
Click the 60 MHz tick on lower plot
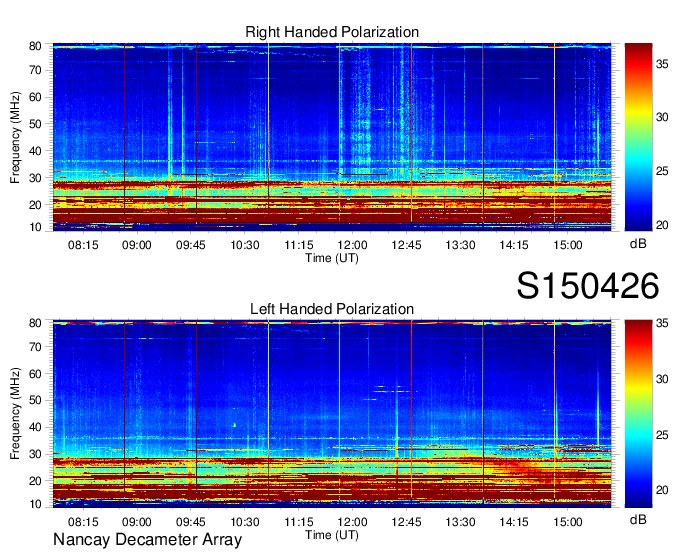point(35,373)
